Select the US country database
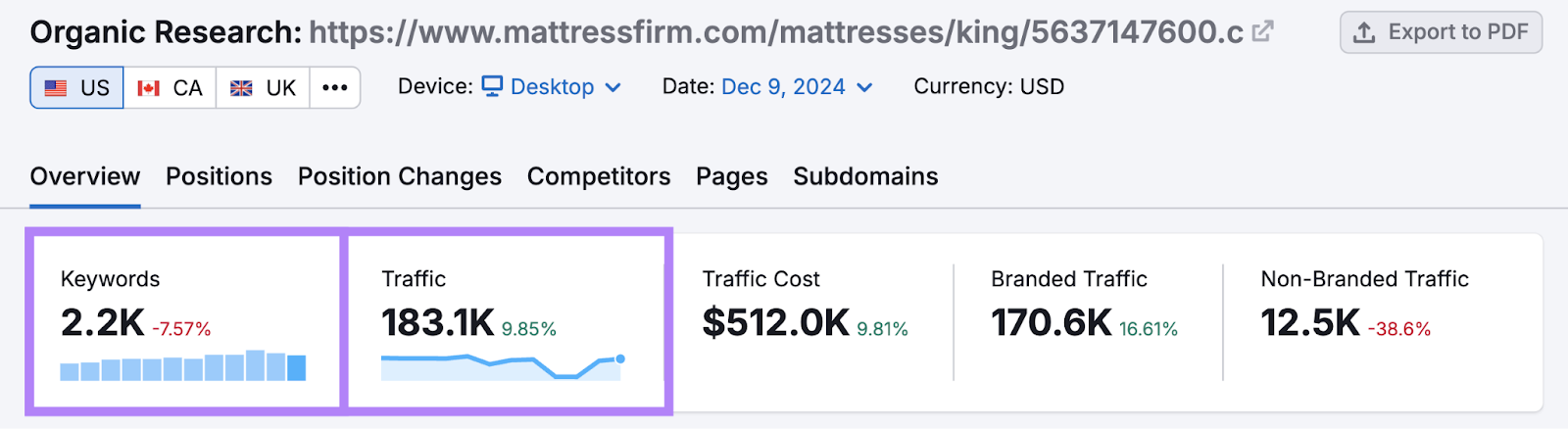1568x429 pixels. [x=77, y=88]
